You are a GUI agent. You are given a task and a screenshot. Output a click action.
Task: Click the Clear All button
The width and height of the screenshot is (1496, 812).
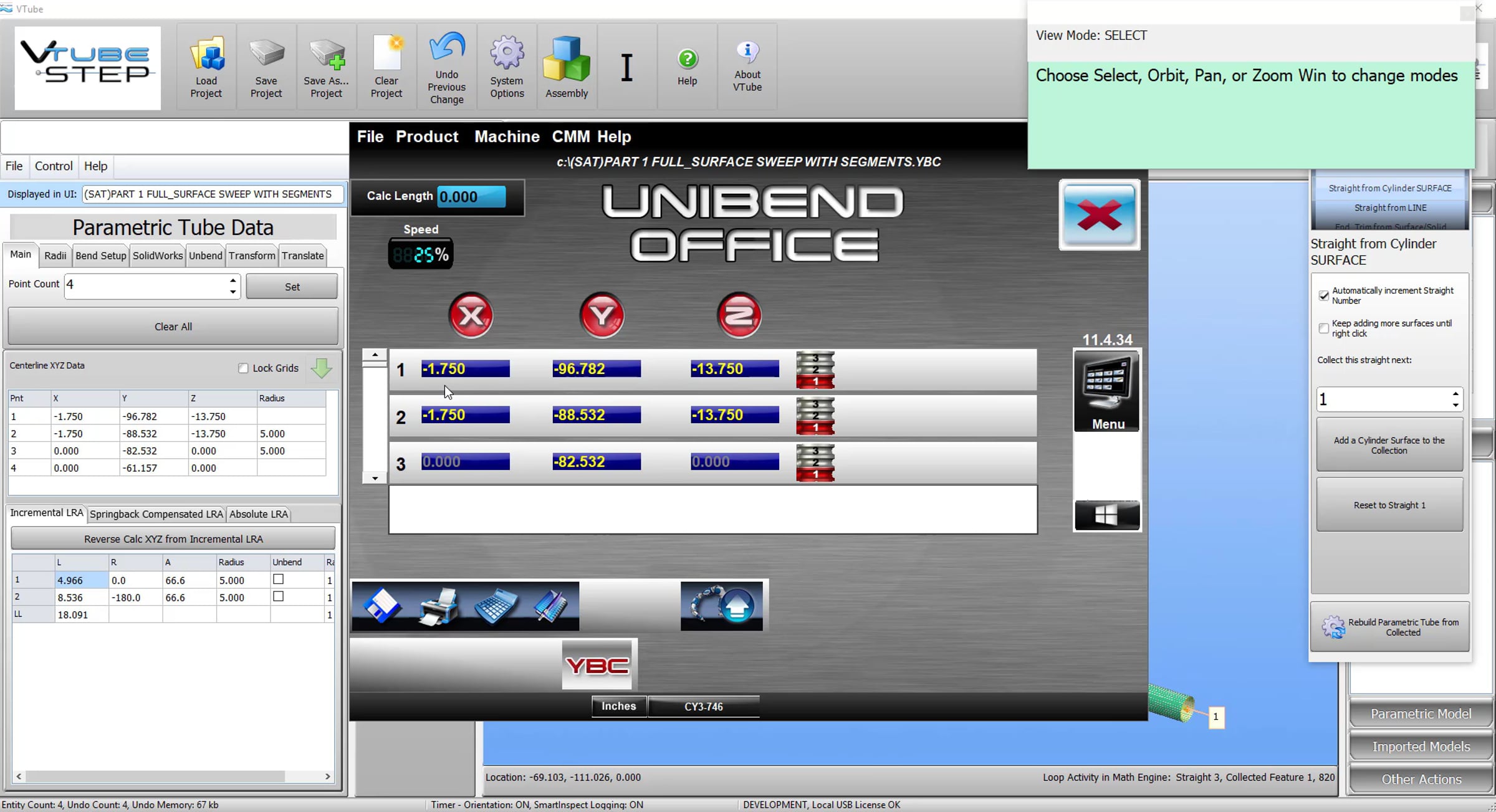click(173, 327)
